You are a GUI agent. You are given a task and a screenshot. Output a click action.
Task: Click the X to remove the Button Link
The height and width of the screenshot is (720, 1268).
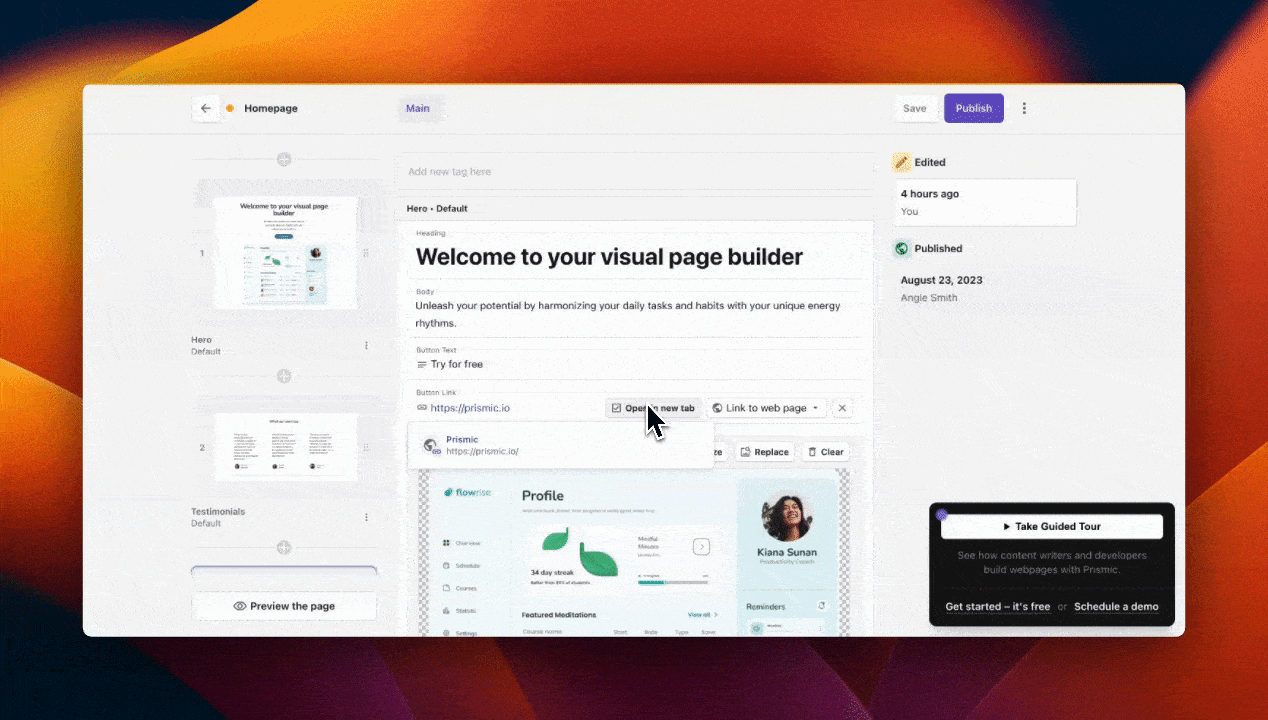842,408
